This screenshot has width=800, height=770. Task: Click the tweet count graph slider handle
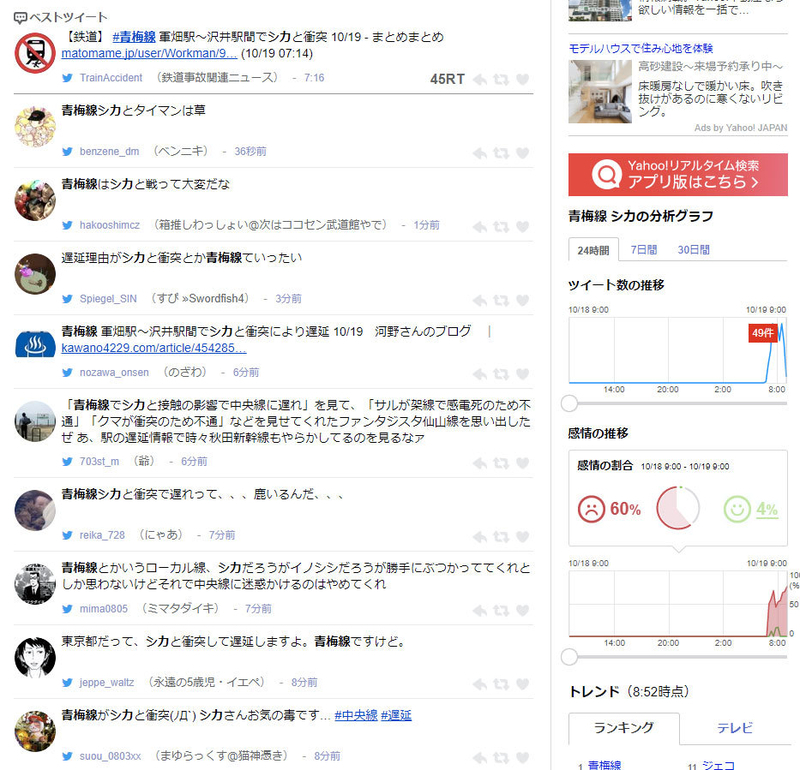click(569, 404)
